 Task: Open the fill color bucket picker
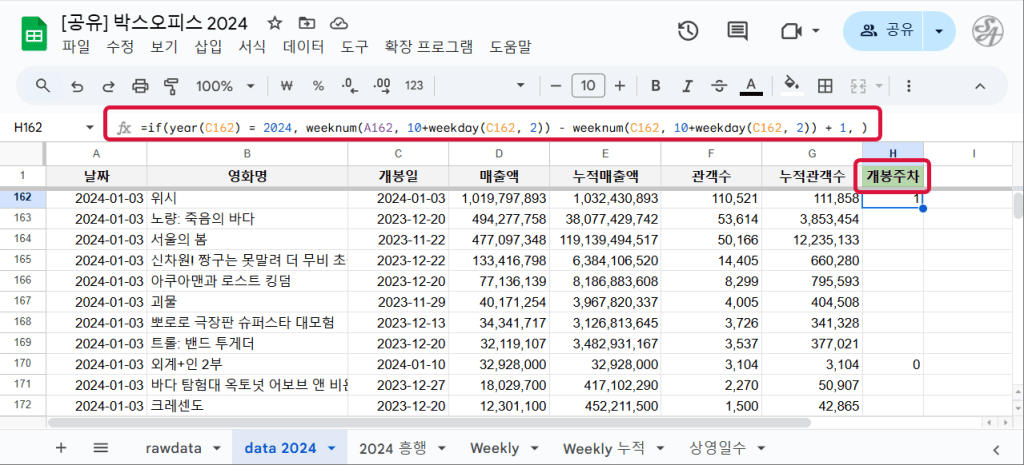coord(790,86)
